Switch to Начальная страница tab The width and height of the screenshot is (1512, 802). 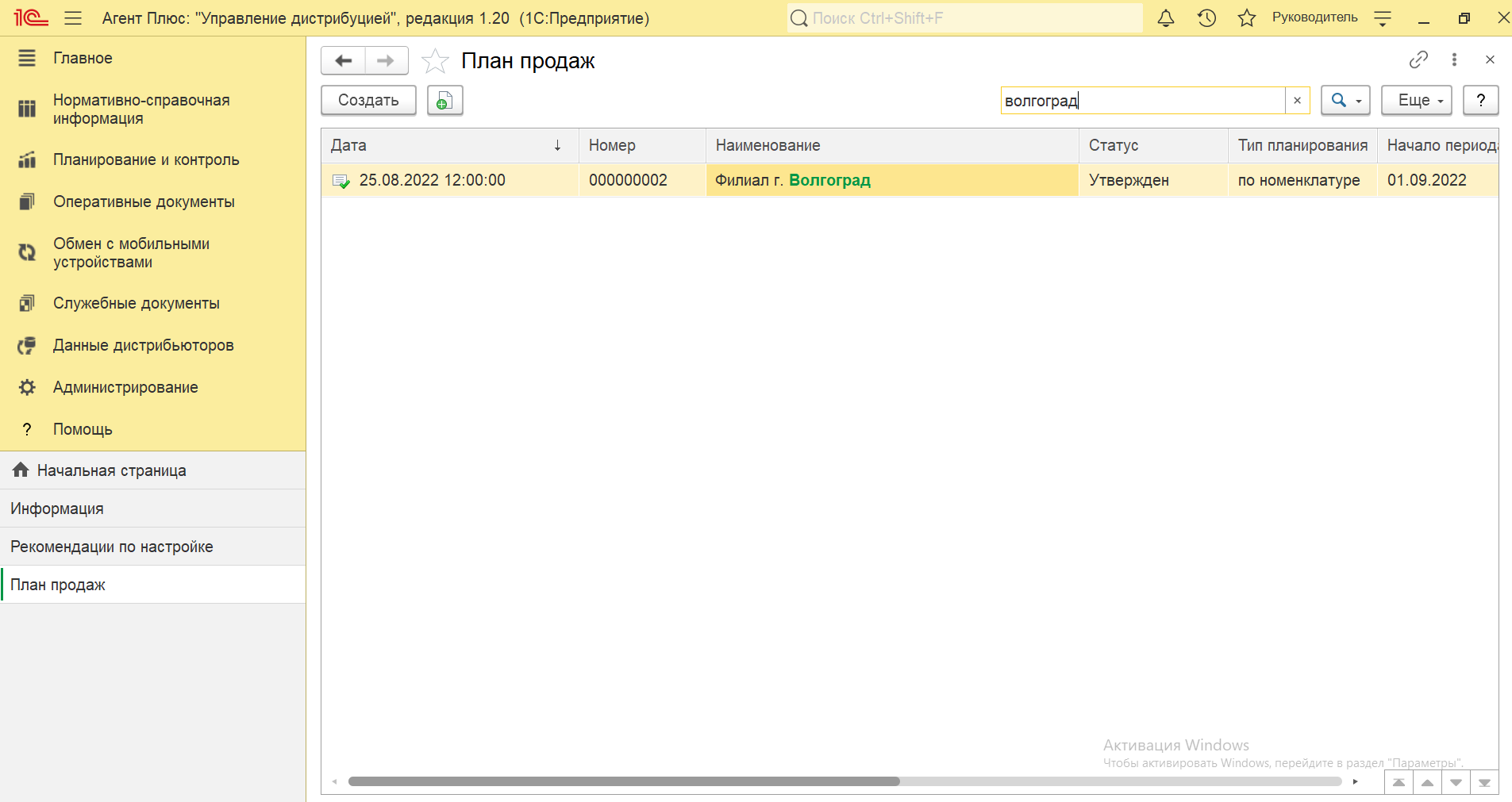pos(111,470)
